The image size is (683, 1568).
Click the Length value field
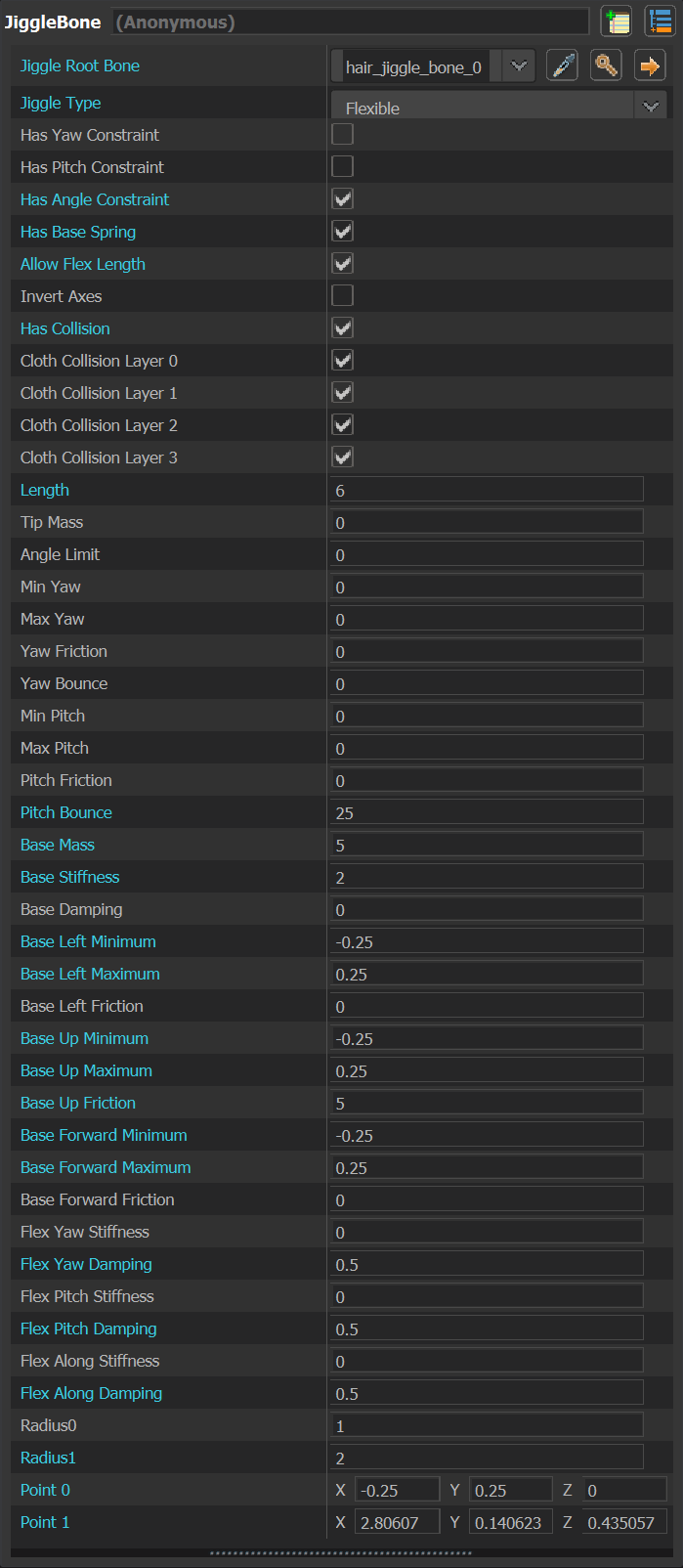click(487, 490)
